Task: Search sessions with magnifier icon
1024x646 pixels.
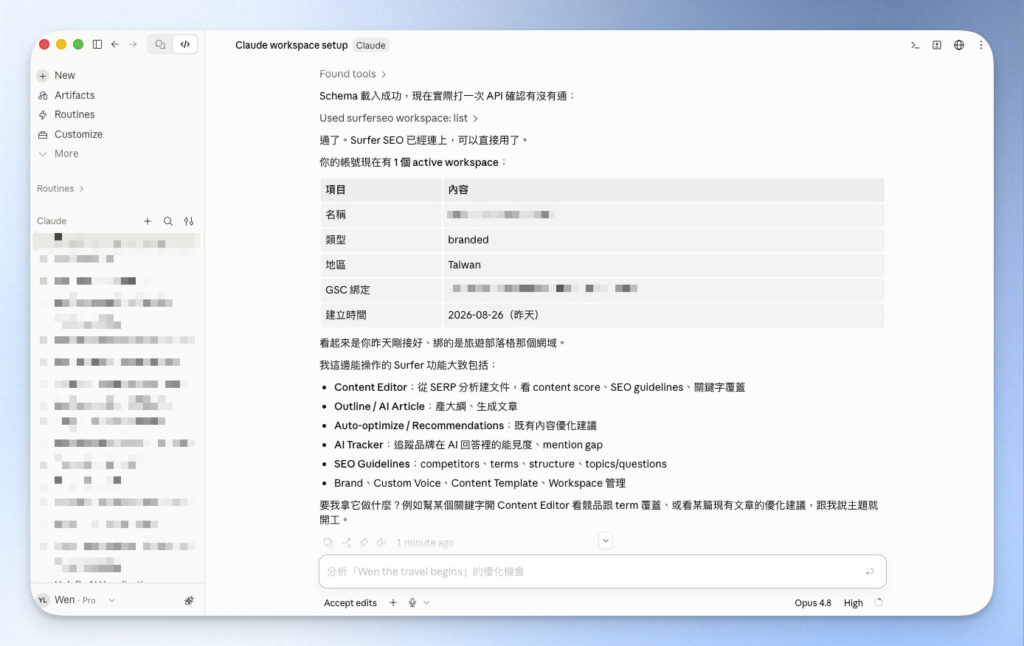Action: click(168, 221)
